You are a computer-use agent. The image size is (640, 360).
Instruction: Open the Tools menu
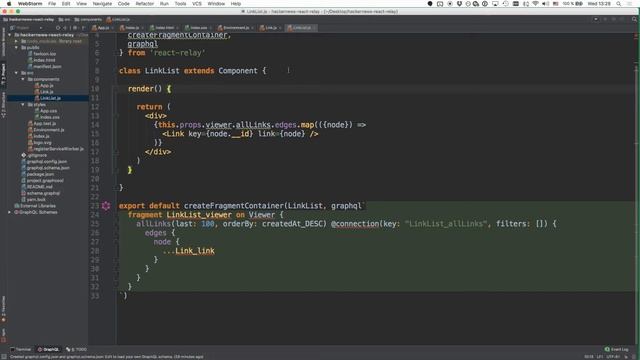pyautogui.click(x=180, y=4)
